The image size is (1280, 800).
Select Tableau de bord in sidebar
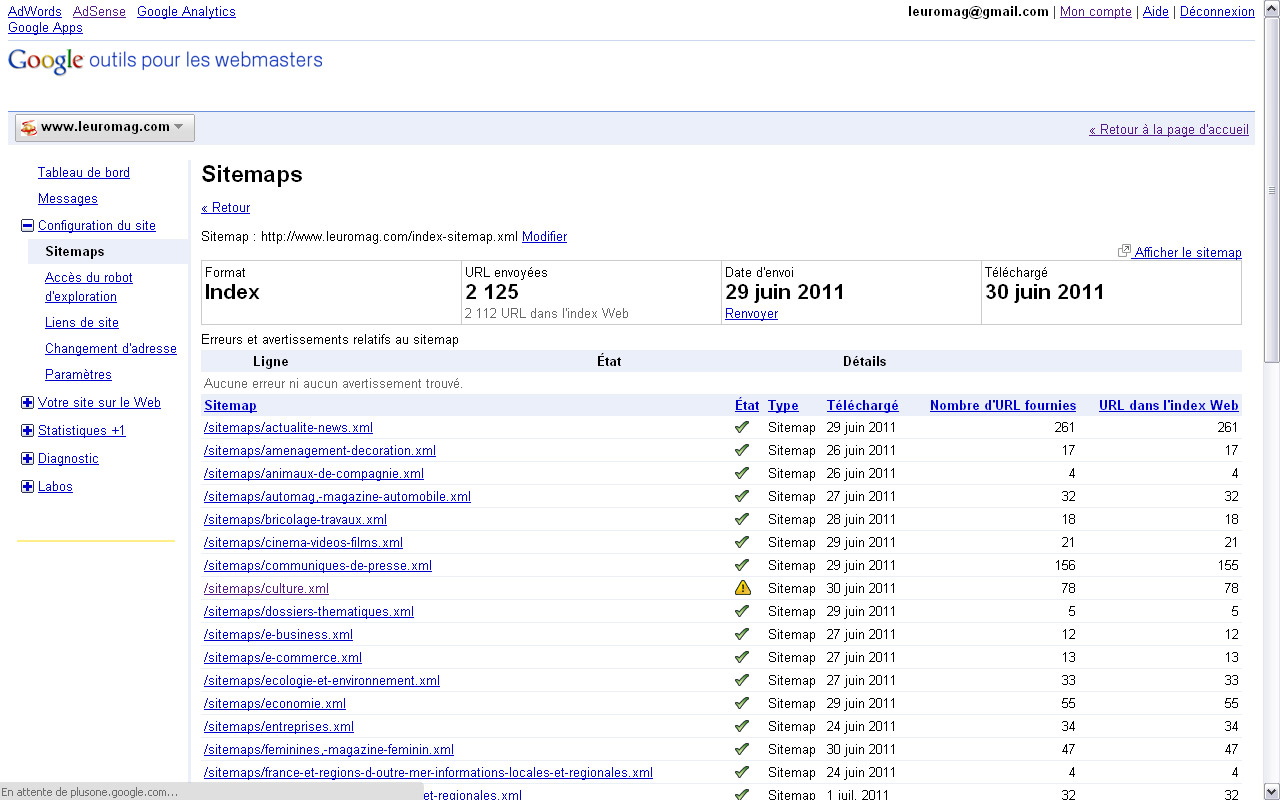click(84, 172)
